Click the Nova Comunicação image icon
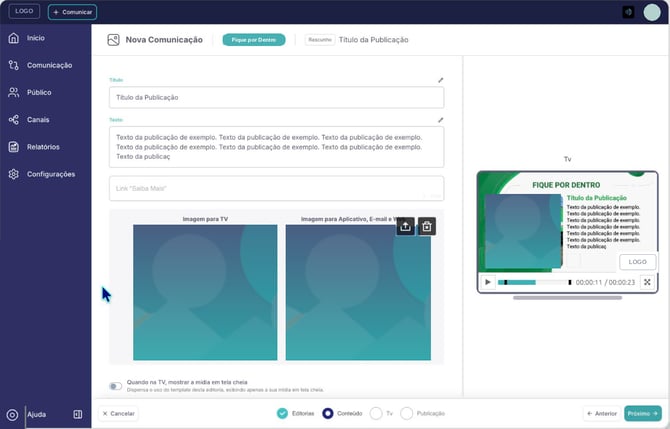This screenshot has height=429, width=670. 113,40
